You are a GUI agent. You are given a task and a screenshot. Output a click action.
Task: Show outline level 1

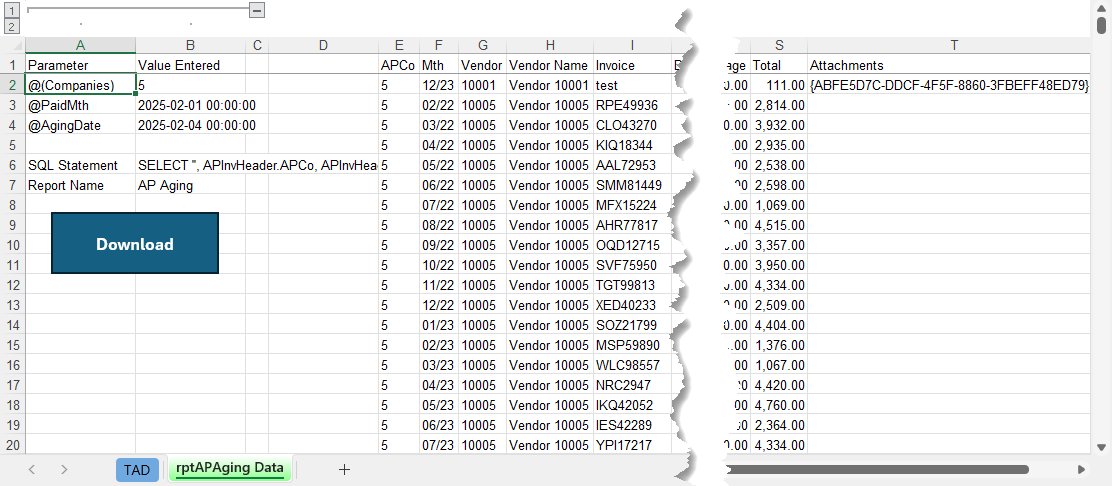pyautogui.click(x=11, y=10)
